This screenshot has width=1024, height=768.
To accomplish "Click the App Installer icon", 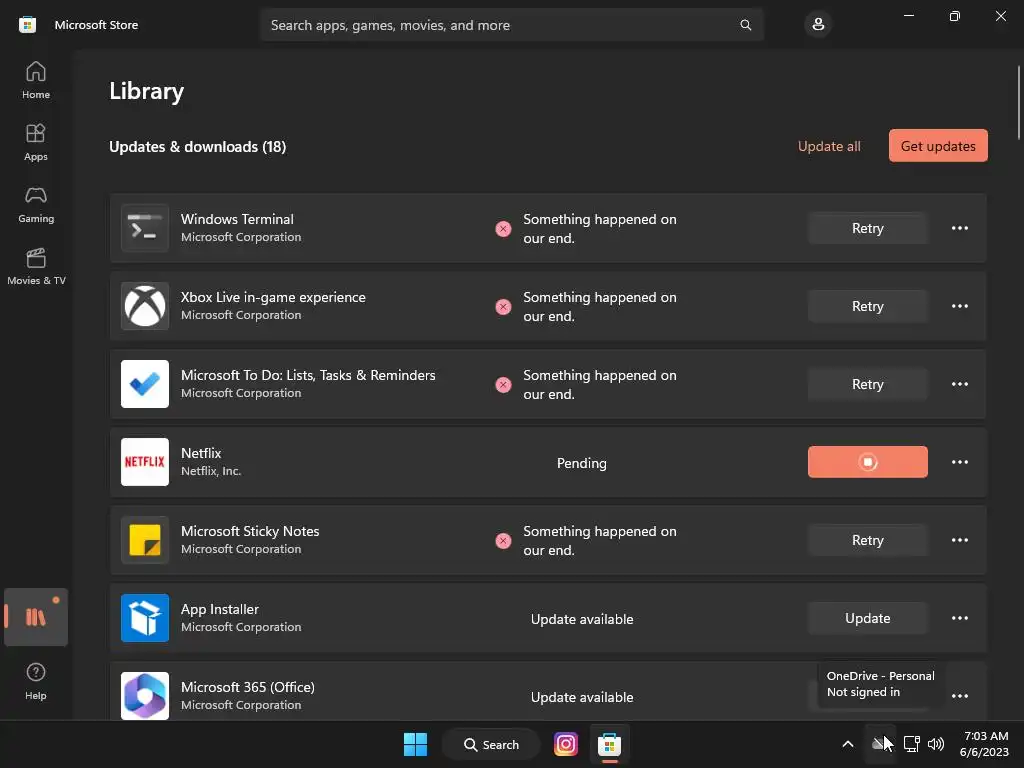I will (145, 618).
